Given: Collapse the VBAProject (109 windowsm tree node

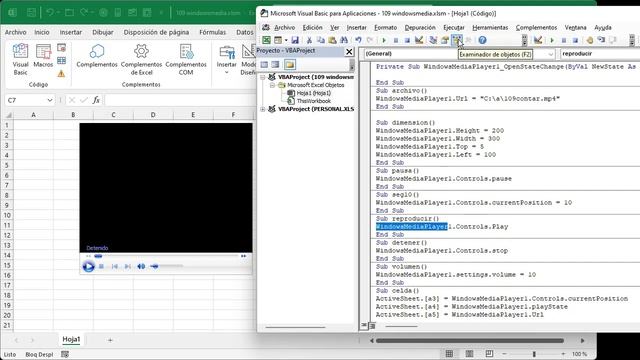Looking at the screenshot, I should tap(263, 77).
